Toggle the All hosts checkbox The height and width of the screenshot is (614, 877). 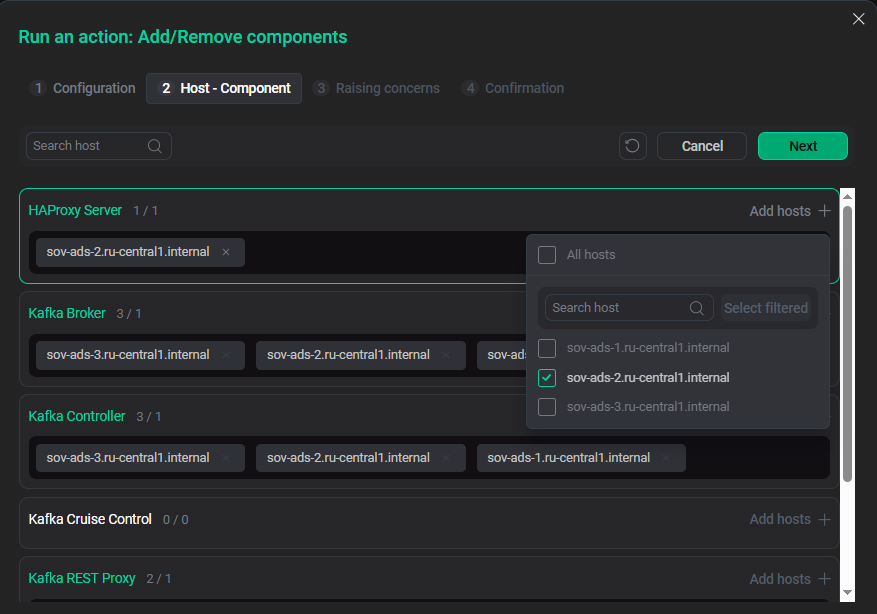pyautogui.click(x=547, y=255)
